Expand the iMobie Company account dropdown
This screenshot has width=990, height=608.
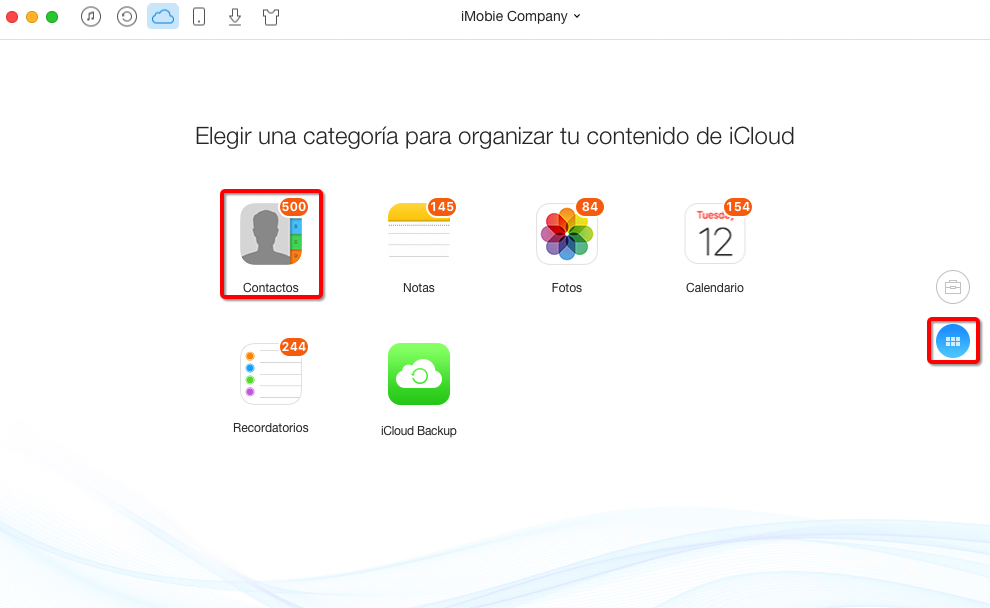tap(520, 16)
